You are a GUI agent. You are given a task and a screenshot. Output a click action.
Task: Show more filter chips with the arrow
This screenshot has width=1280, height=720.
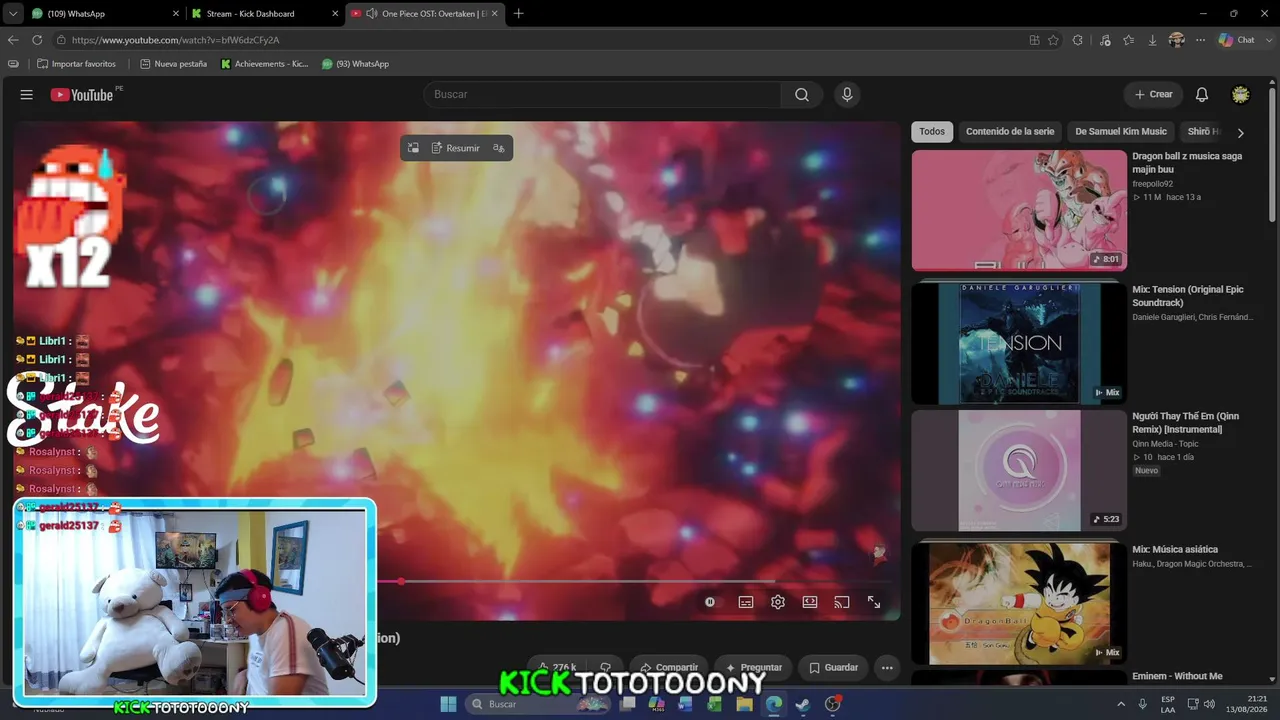pyautogui.click(x=1241, y=132)
